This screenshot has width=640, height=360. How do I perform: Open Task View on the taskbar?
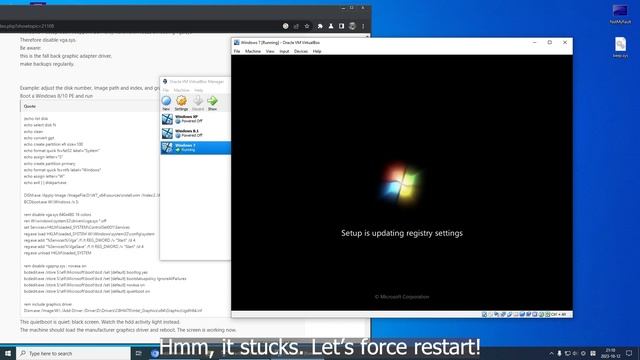point(139,353)
